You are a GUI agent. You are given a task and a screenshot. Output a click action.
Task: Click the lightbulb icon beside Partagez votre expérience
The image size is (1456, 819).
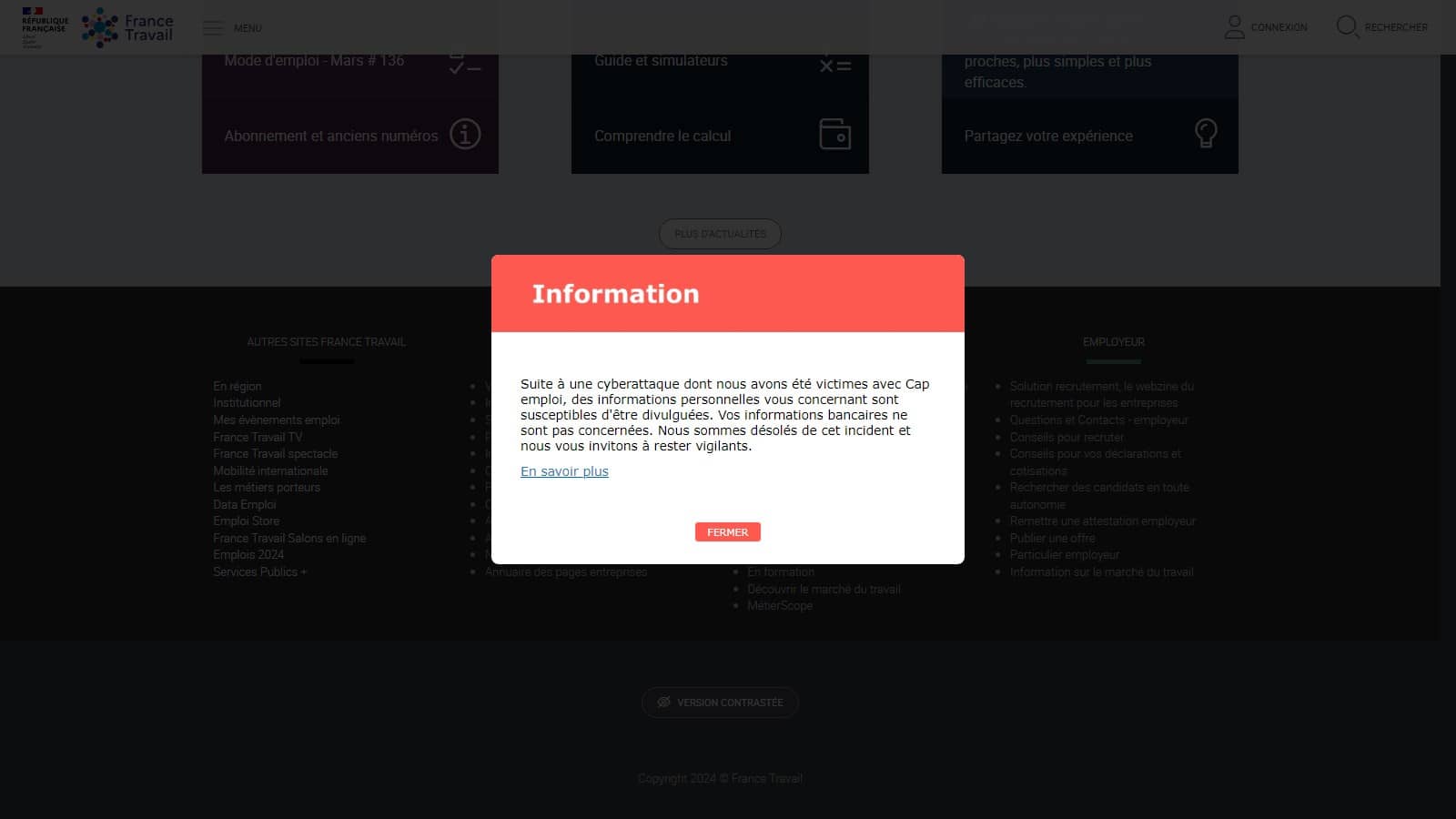click(1206, 134)
